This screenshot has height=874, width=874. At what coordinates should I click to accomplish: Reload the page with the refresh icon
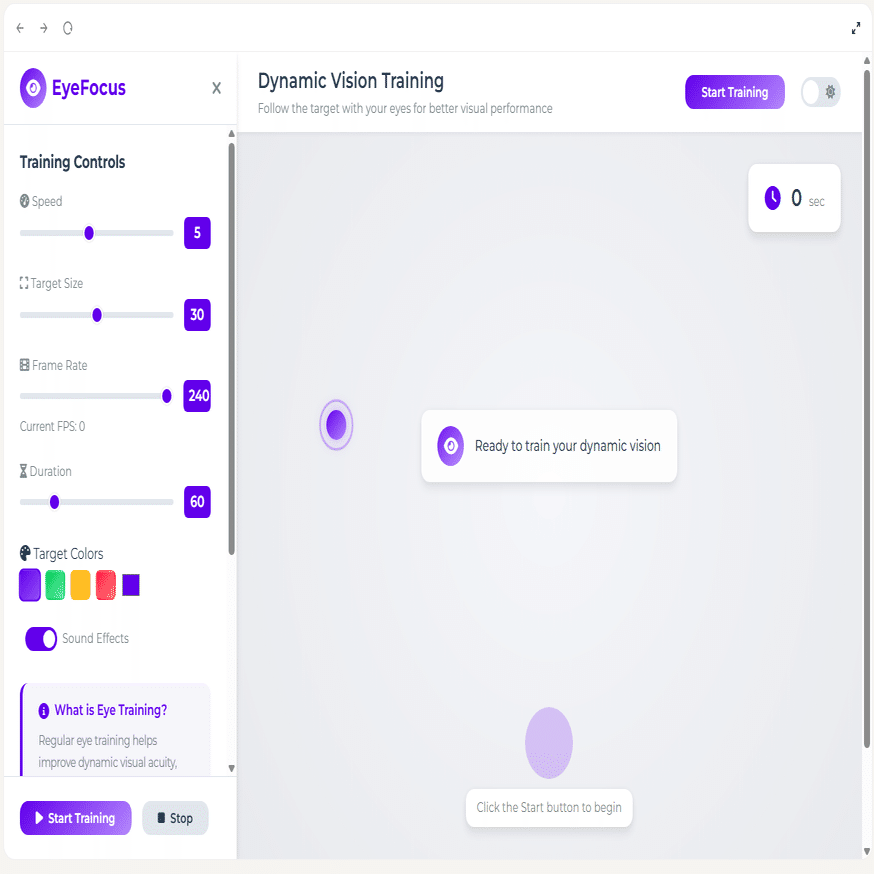coord(67,28)
